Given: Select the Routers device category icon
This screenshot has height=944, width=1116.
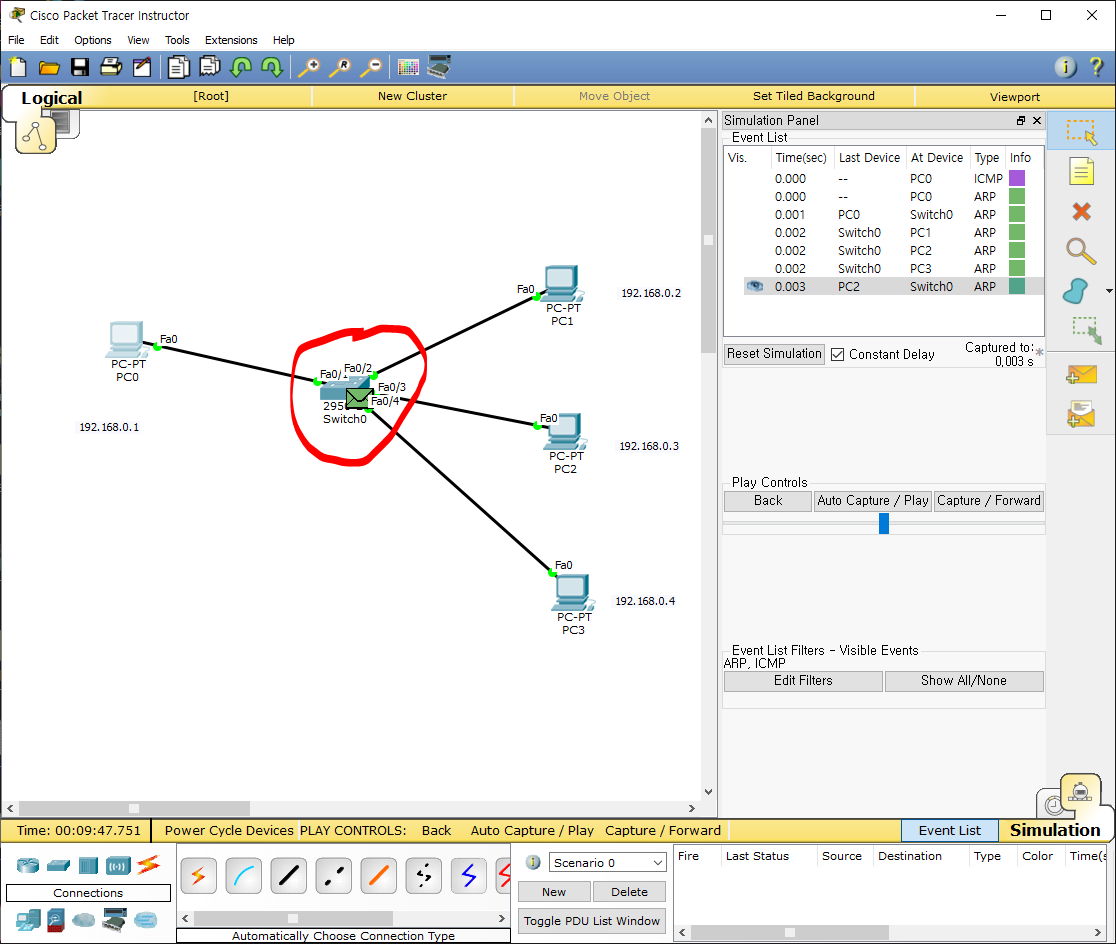Looking at the screenshot, I should click(28, 866).
